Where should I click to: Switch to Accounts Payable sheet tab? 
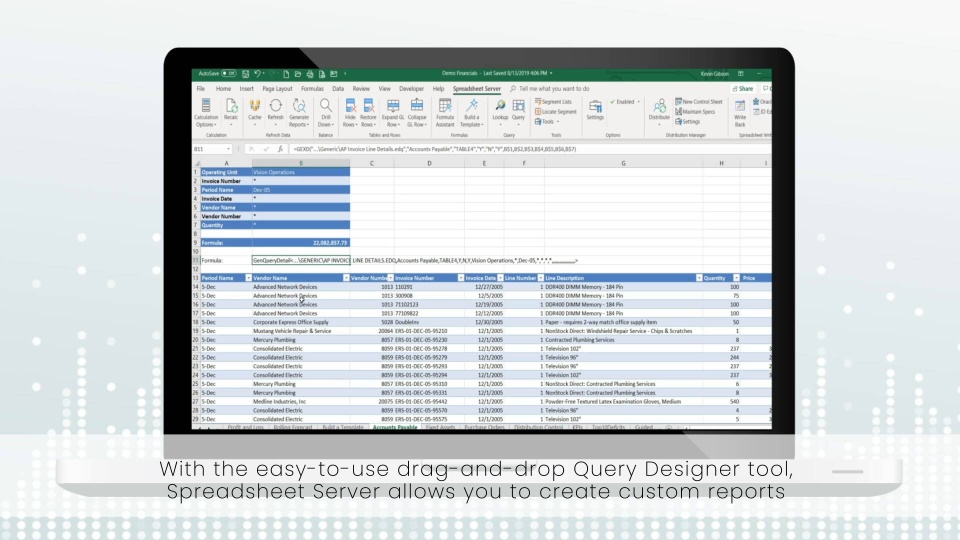[395, 427]
